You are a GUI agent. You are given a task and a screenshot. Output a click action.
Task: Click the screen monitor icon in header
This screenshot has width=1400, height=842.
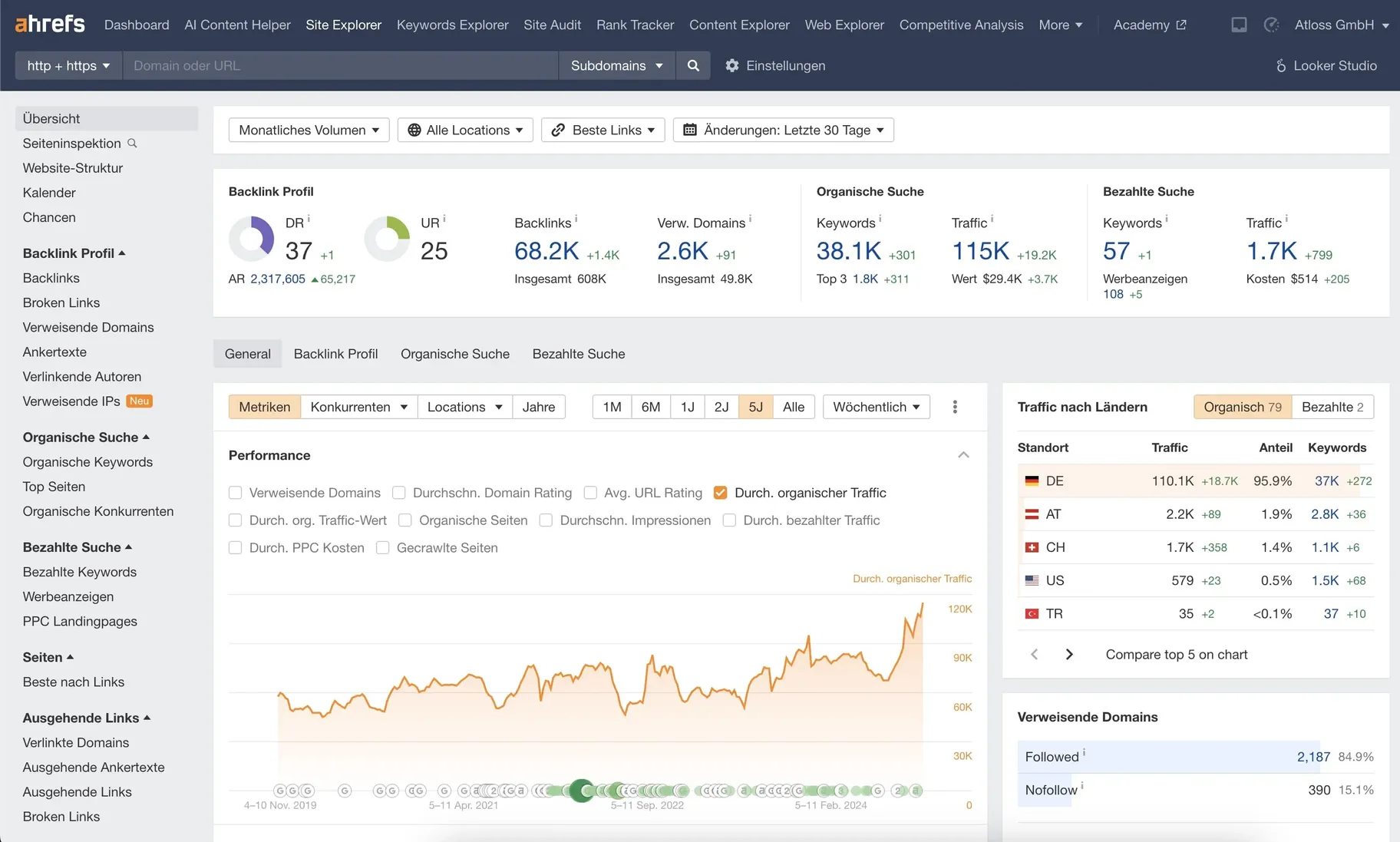click(1239, 25)
